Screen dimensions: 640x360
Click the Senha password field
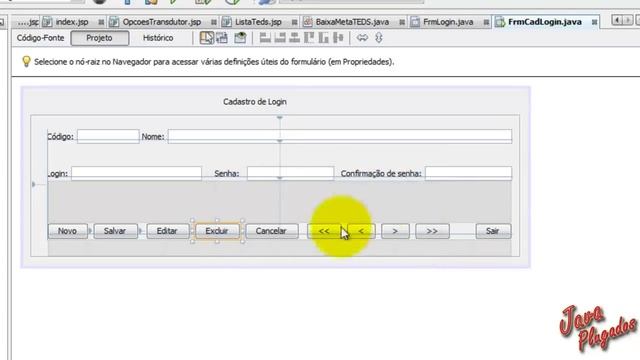(290, 173)
